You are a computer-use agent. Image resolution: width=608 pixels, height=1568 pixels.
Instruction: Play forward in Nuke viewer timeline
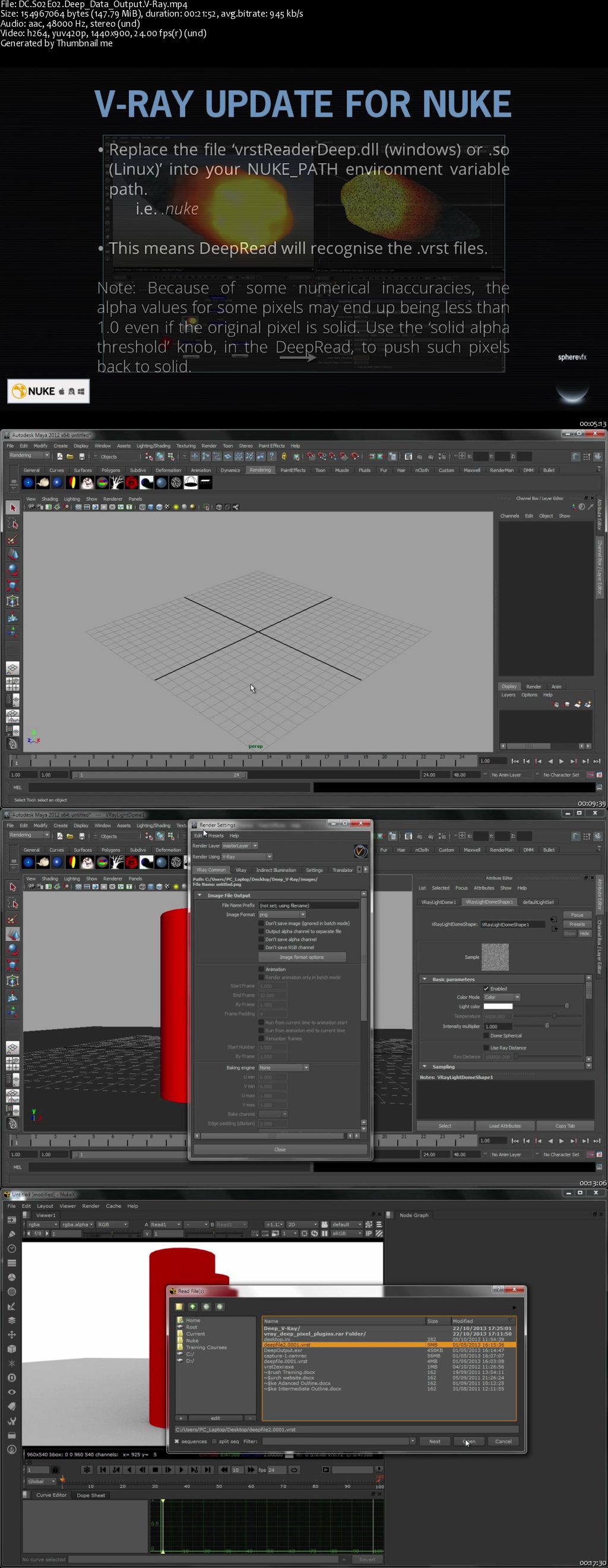point(181,1470)
